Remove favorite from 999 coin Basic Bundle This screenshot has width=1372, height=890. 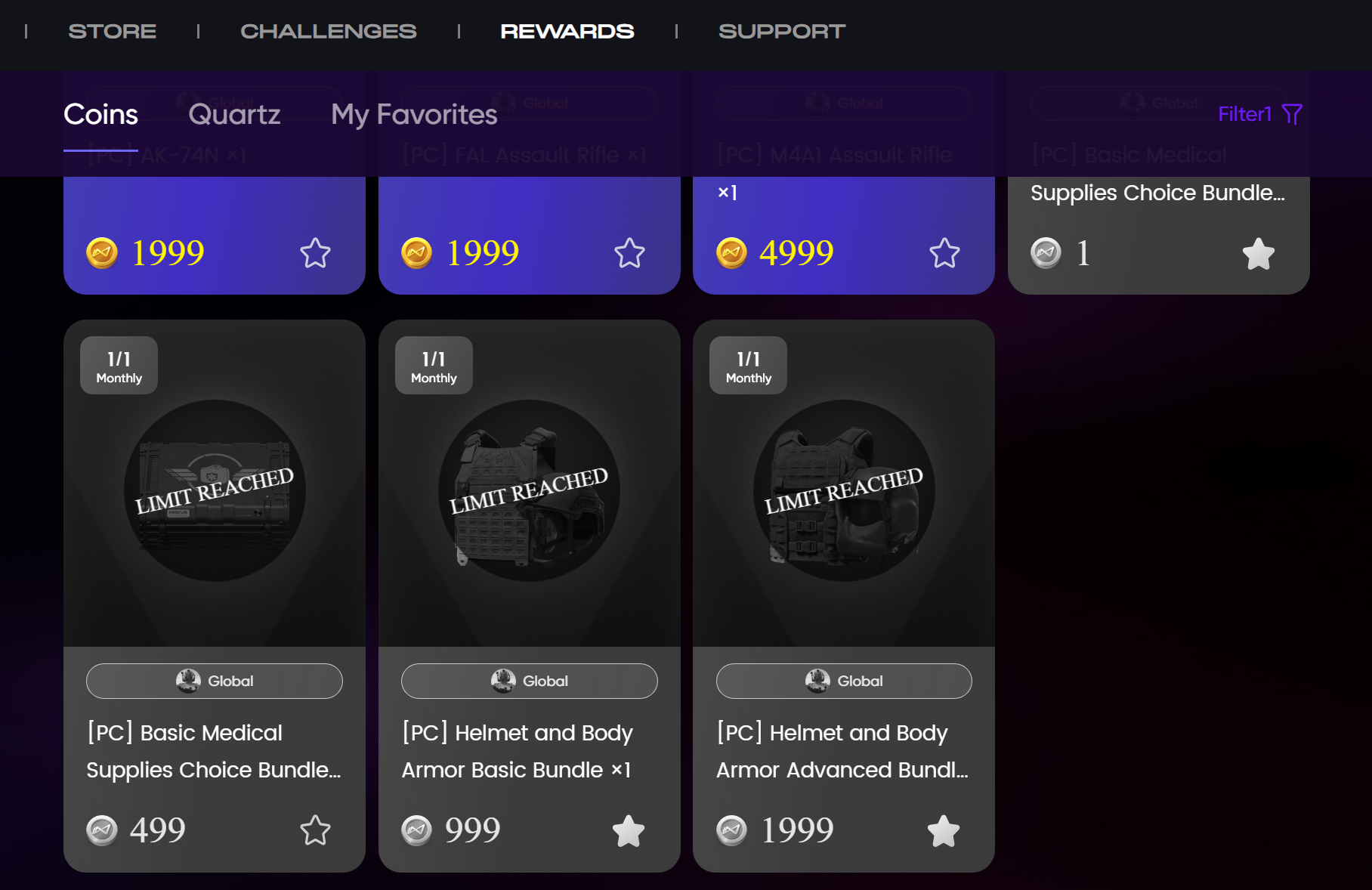point(629,830)
